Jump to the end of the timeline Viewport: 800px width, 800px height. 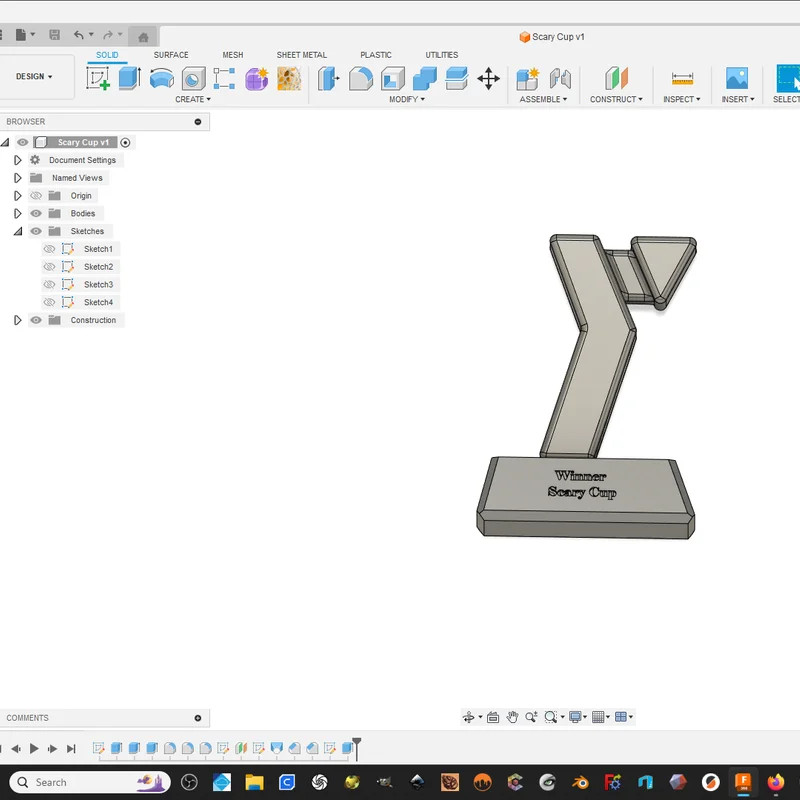71,748
